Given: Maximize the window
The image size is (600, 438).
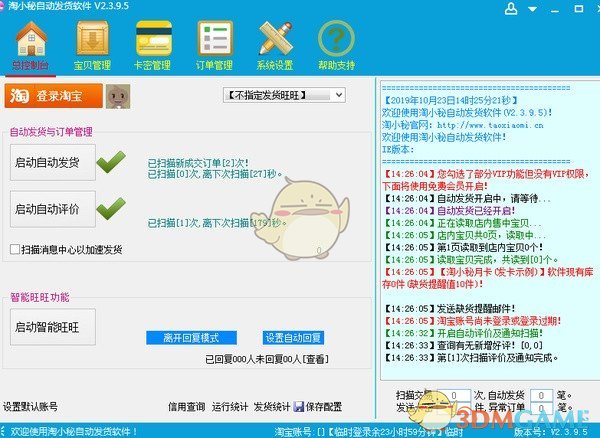Looking at the screenshot, I should click(x=579, y=8).
